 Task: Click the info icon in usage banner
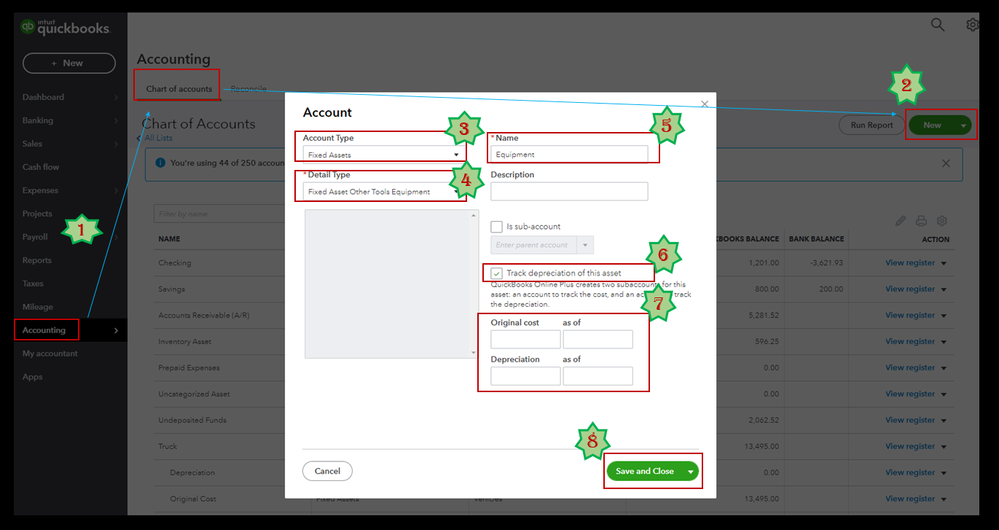coord(161,163)
